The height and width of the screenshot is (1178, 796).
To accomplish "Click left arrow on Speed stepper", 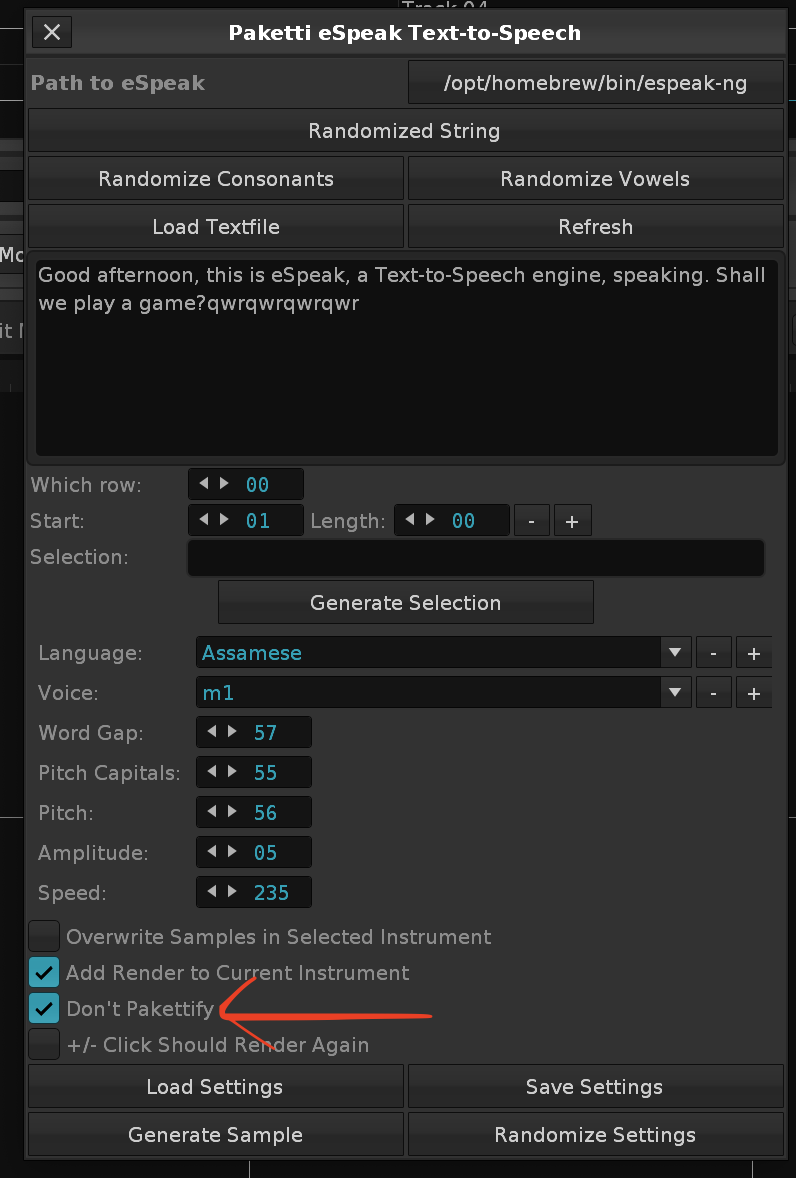I will tap(210, 892).
